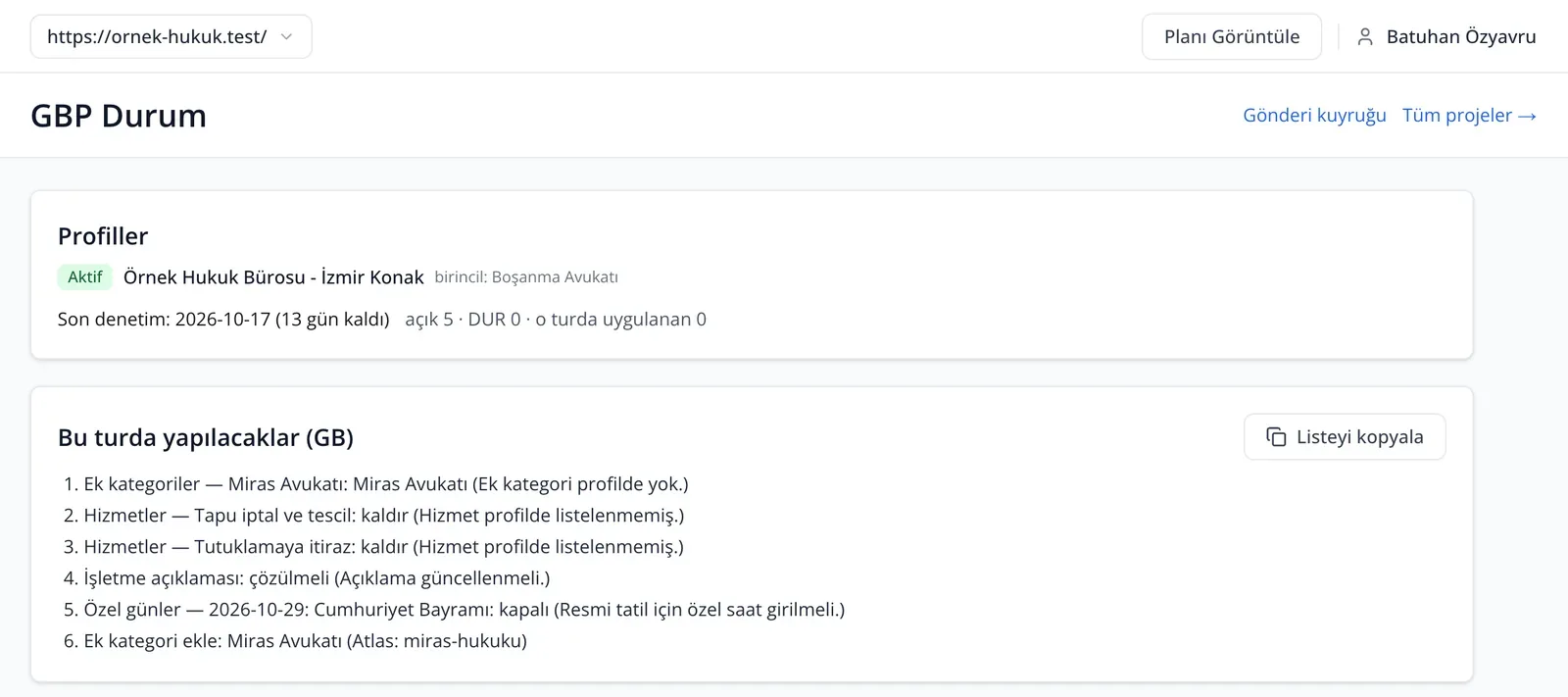Click the birincil: Boşanma Avukatı label
Image resolution: width=1568 pixels, height=697 pixels.
point(526,277)
